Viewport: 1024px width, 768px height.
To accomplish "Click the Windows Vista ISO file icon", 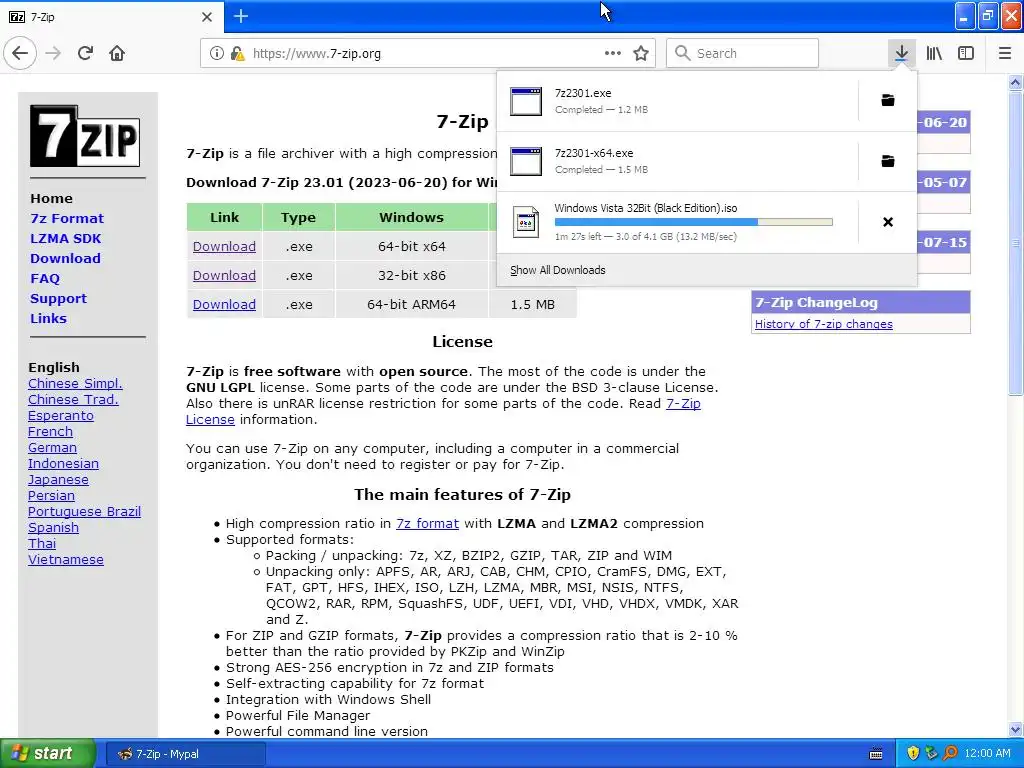I will coord(526,222).
